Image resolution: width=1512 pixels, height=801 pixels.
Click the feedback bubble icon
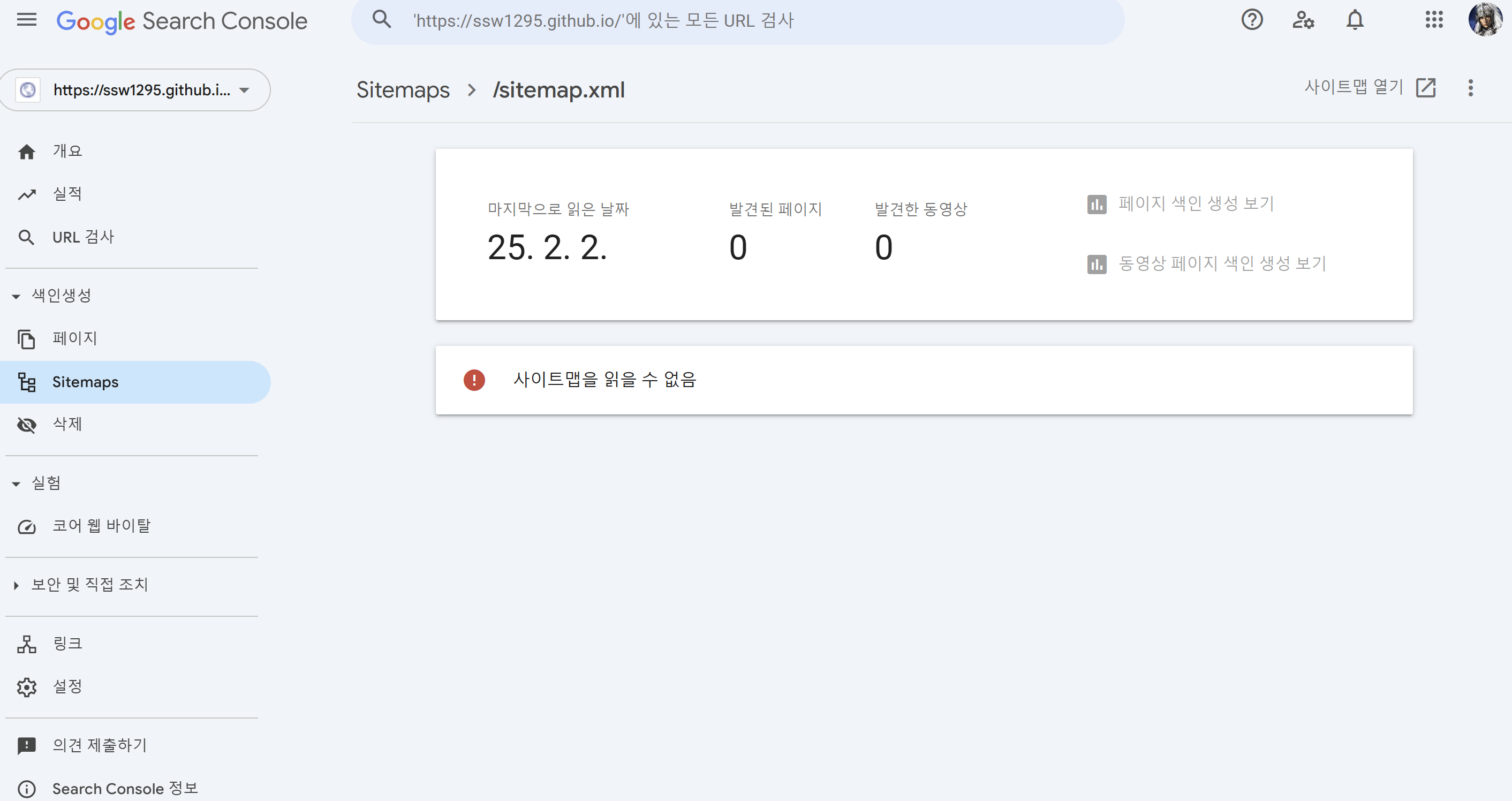point(26,746)
